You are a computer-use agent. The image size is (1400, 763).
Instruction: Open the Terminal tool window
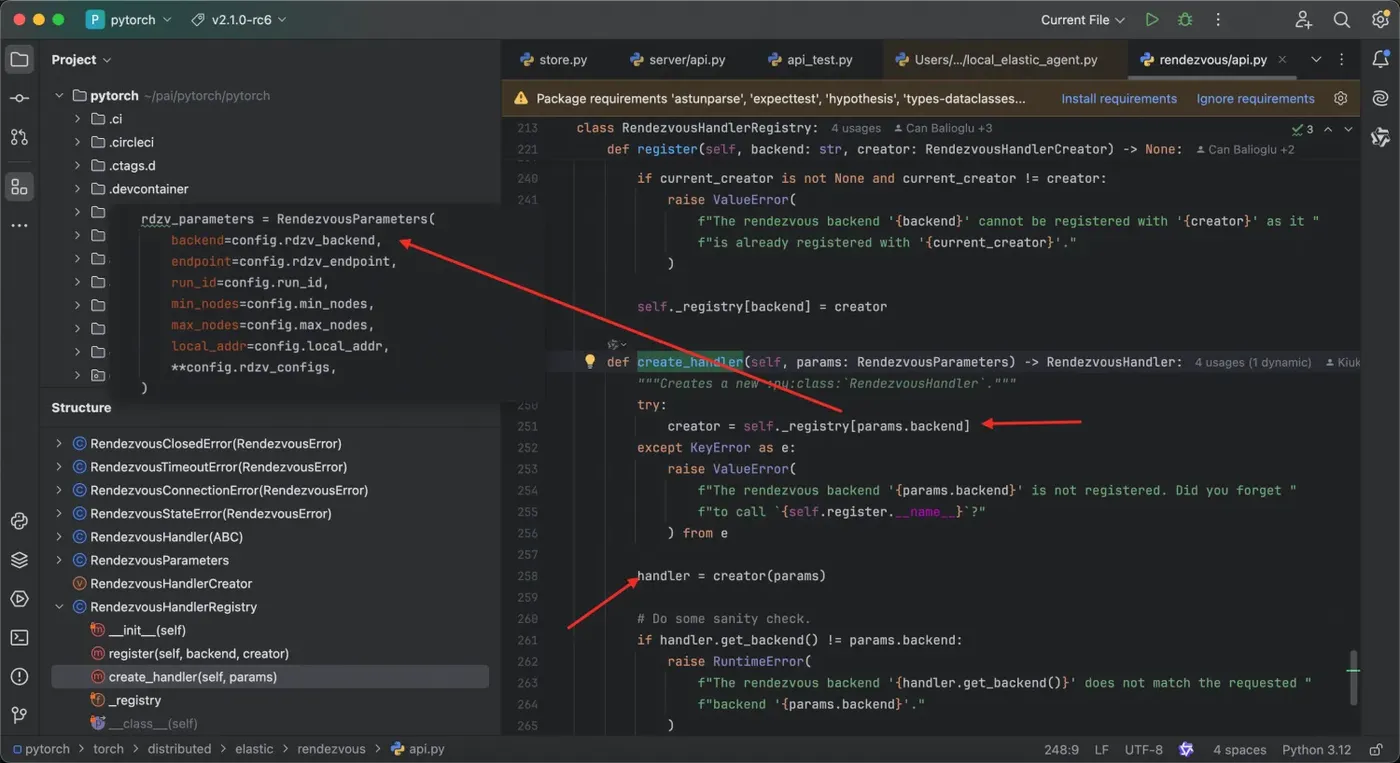click(19, 637)
